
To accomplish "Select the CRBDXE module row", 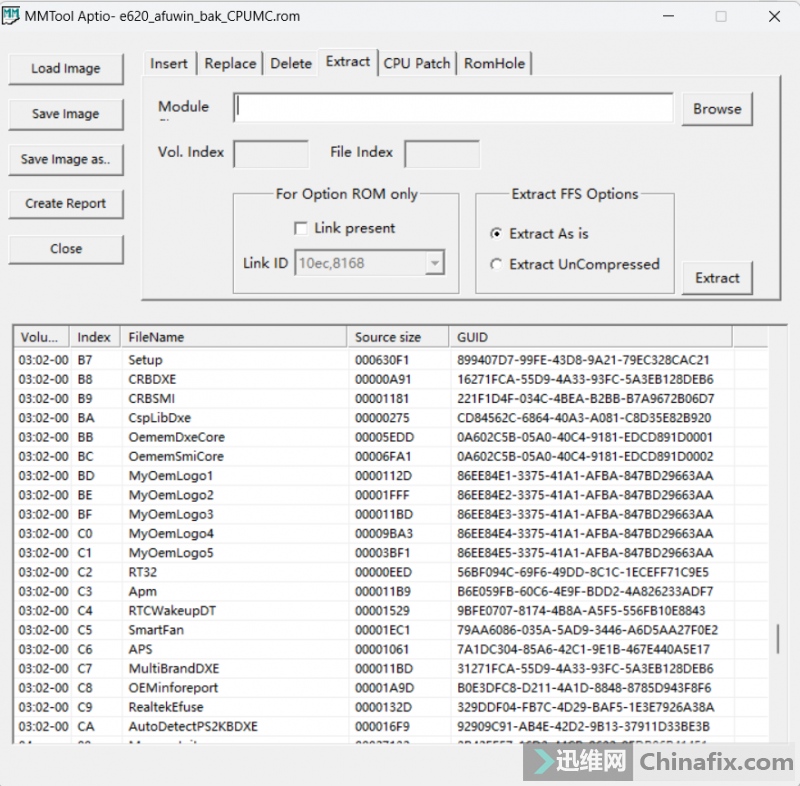I will (x=391, y=379).
